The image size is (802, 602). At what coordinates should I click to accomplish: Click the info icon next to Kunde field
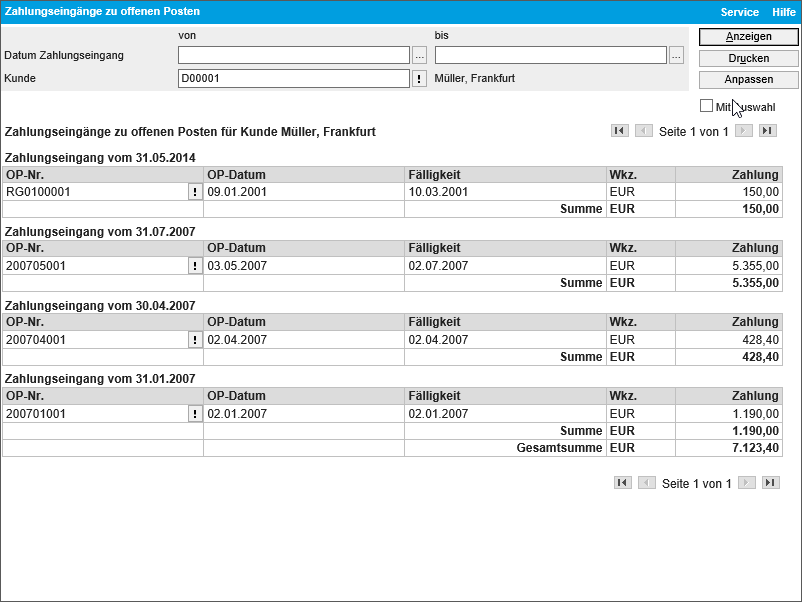point(419,78)
